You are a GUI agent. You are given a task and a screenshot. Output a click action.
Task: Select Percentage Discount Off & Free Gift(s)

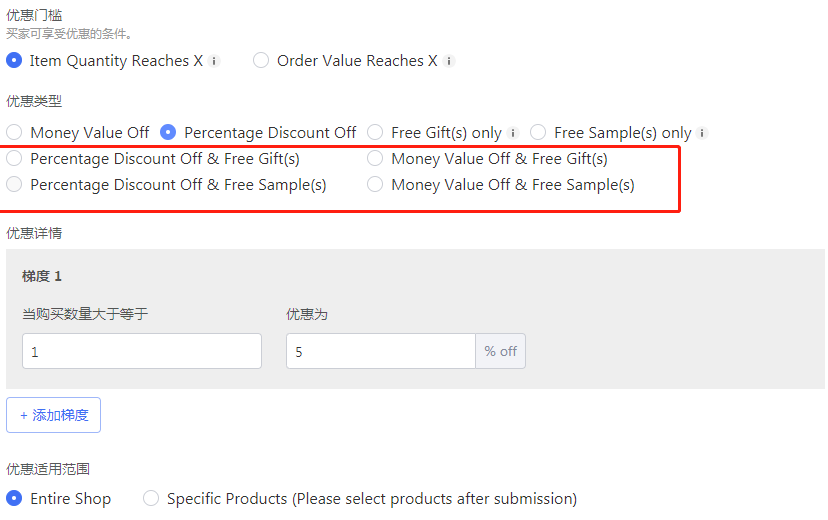14,158
